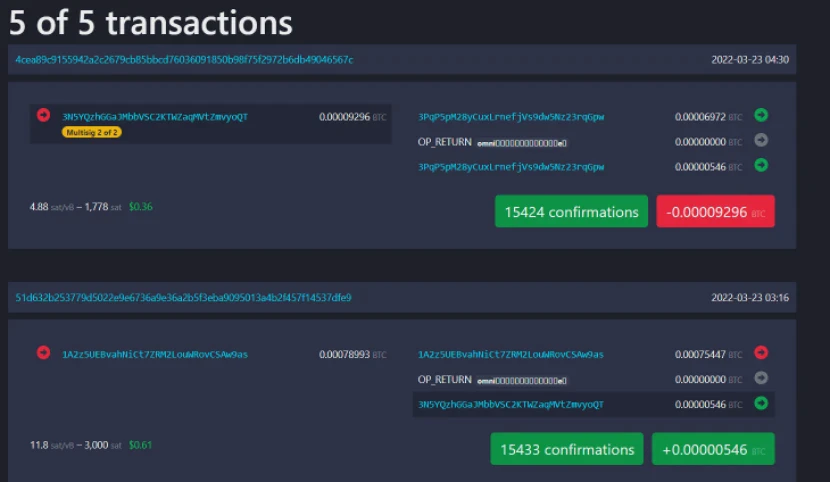Open 1A2z5UEB input address with 0.00078993 BTC
The height and width of the screenshot is (482, 830).
point(155,354)
